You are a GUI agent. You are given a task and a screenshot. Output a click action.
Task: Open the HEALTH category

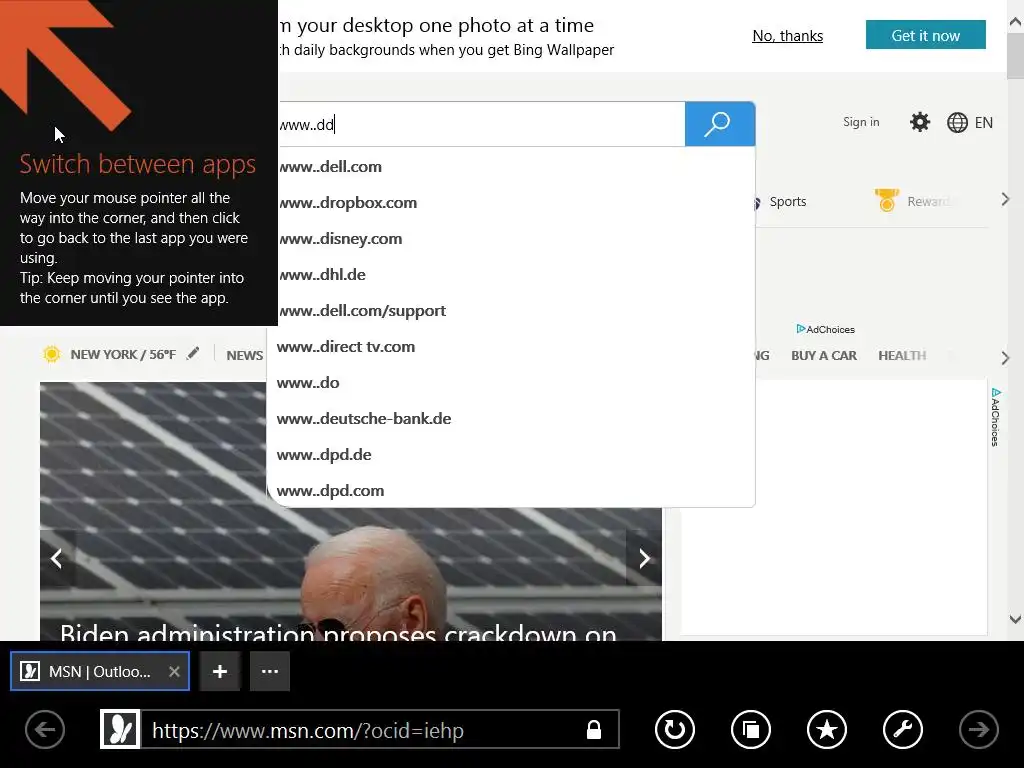coord(902,355)
